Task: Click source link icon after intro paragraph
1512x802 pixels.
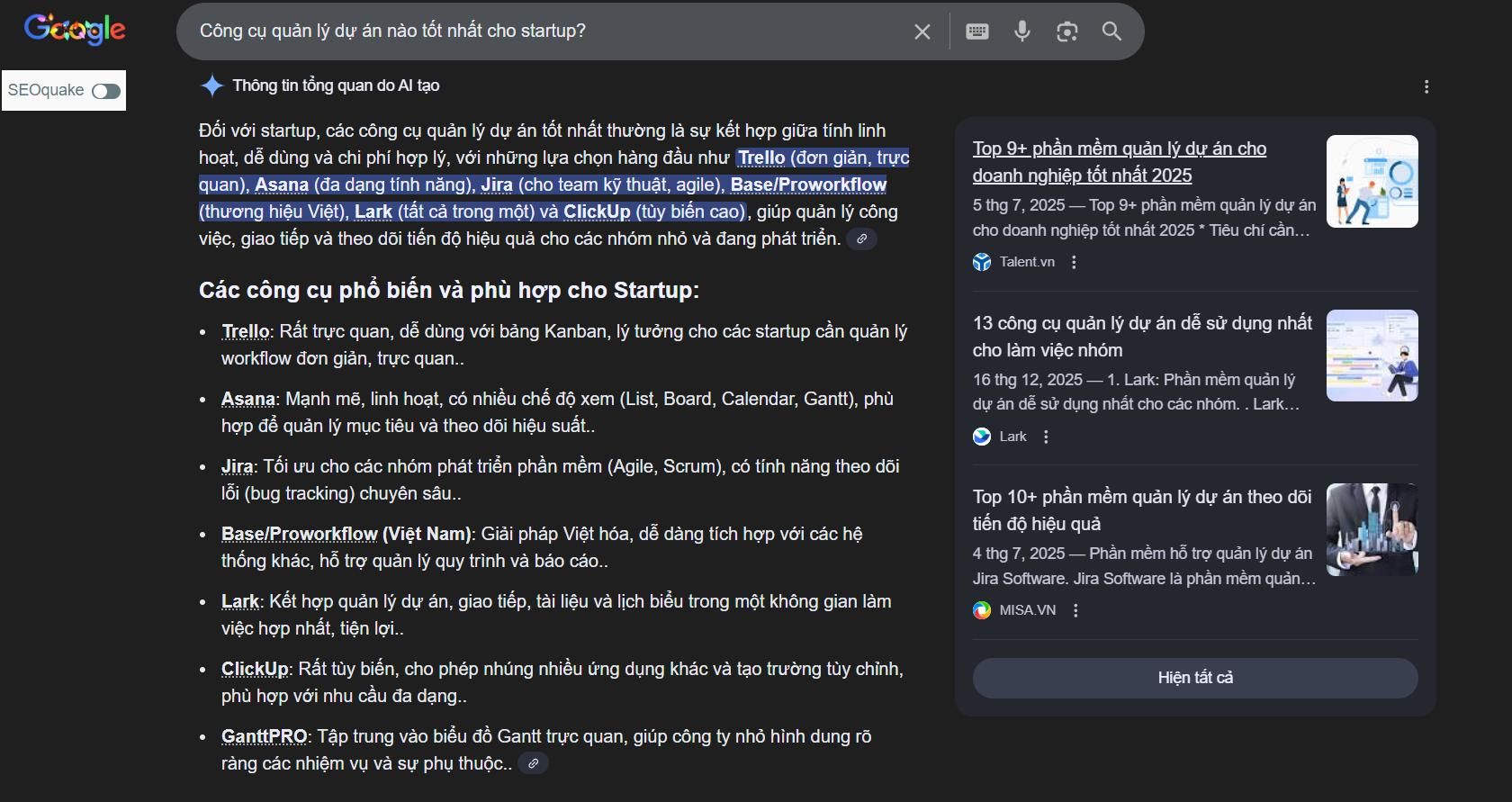Action: [x=861, y=239]
